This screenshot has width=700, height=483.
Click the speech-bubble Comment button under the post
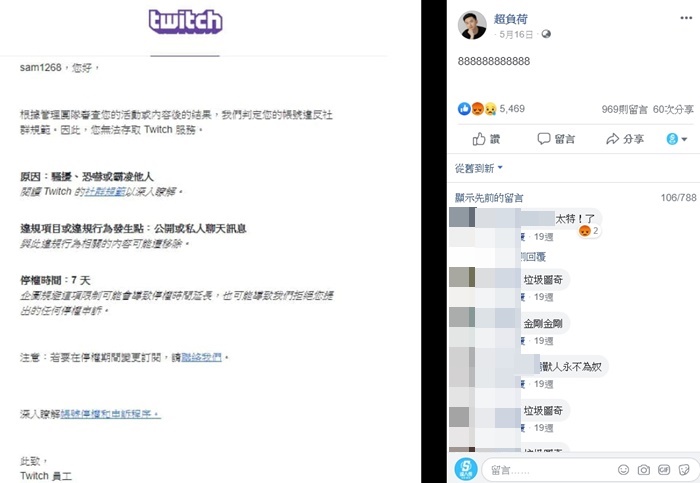556,140
